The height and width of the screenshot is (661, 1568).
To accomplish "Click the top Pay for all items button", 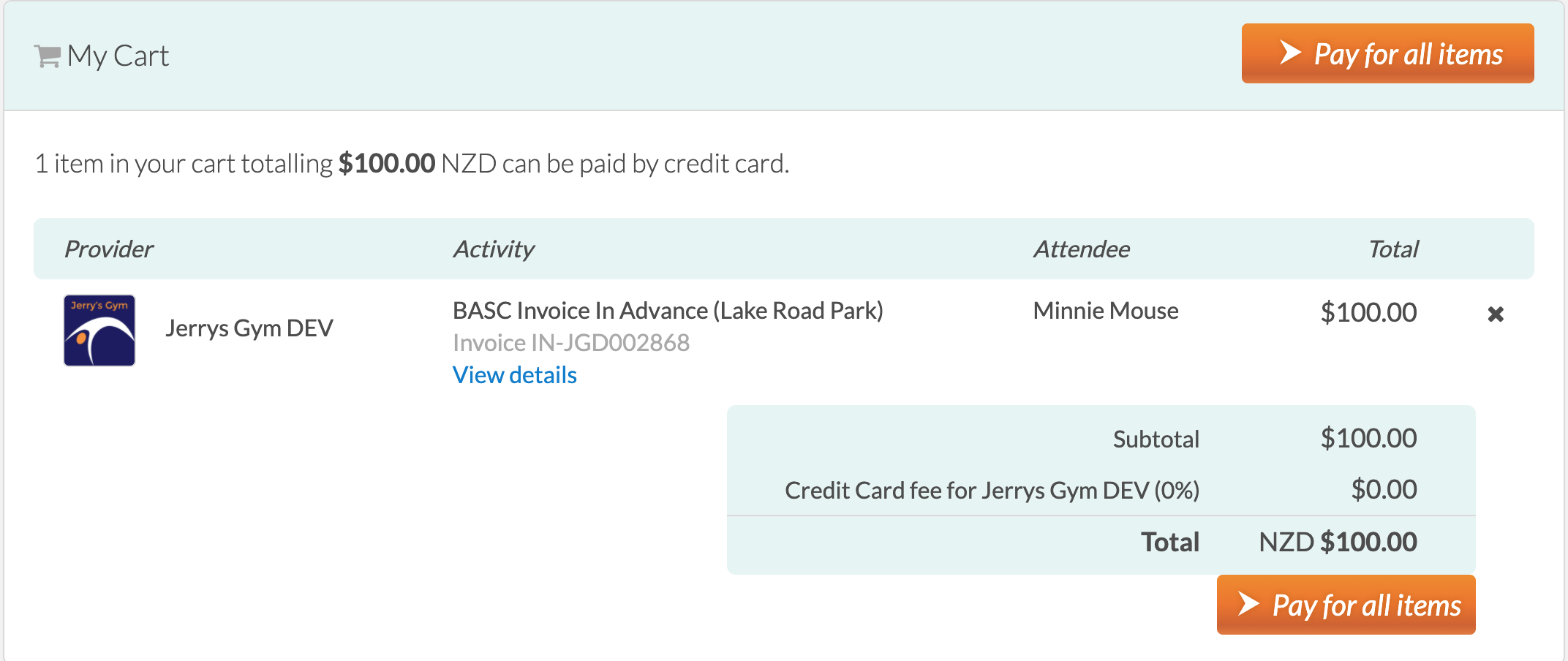I will pos(1387,53).
